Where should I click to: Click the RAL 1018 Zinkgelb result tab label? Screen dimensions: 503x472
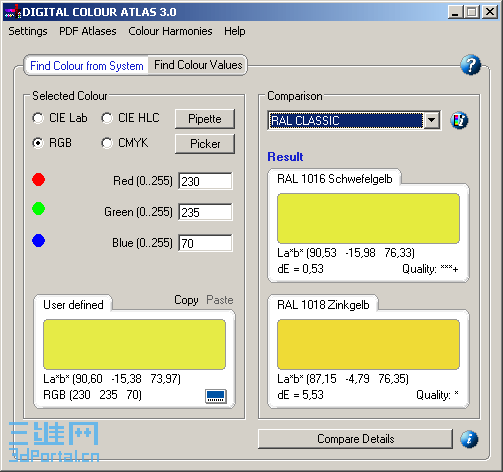tap(323, 305)
